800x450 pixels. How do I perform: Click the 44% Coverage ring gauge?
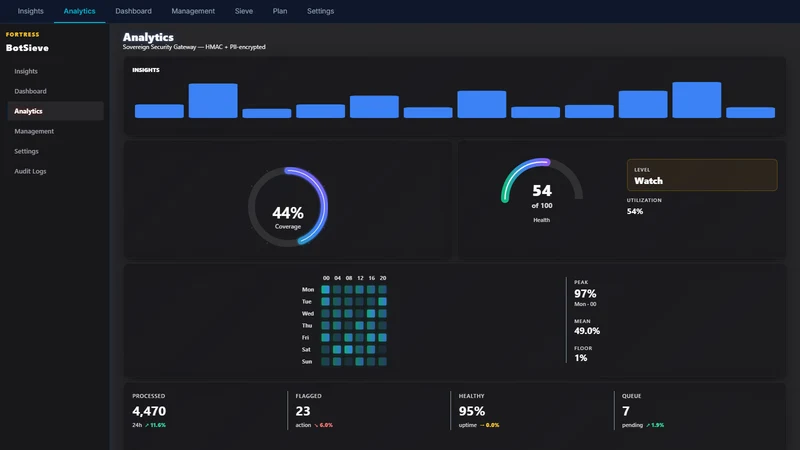click(288, 207)
